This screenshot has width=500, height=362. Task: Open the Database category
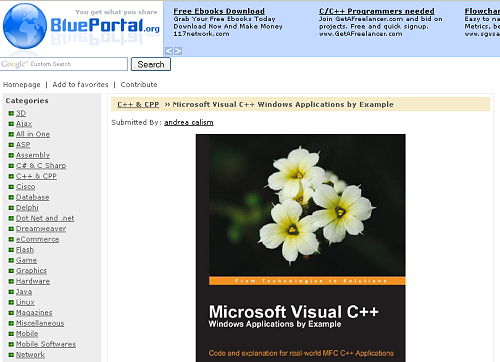pos(33,197)
